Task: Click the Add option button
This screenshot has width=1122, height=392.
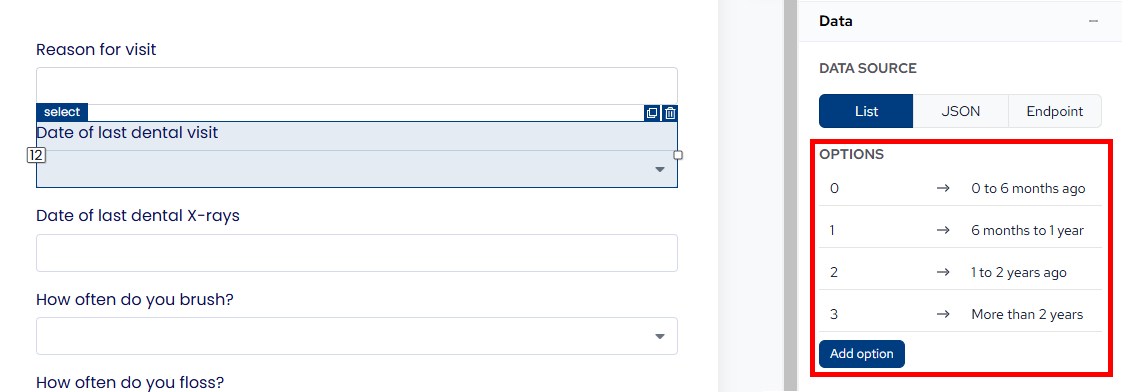Action: click(x=862, y=354)
